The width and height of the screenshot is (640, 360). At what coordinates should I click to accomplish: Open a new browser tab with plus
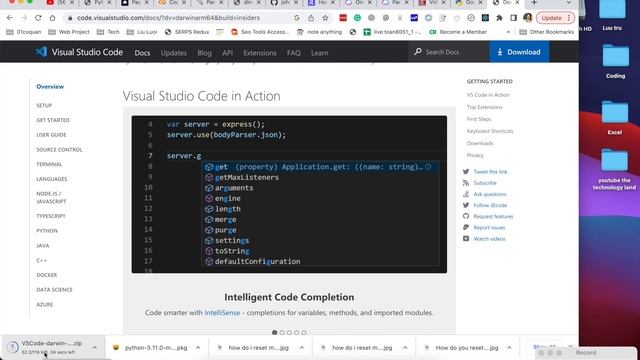pos(534,3)
